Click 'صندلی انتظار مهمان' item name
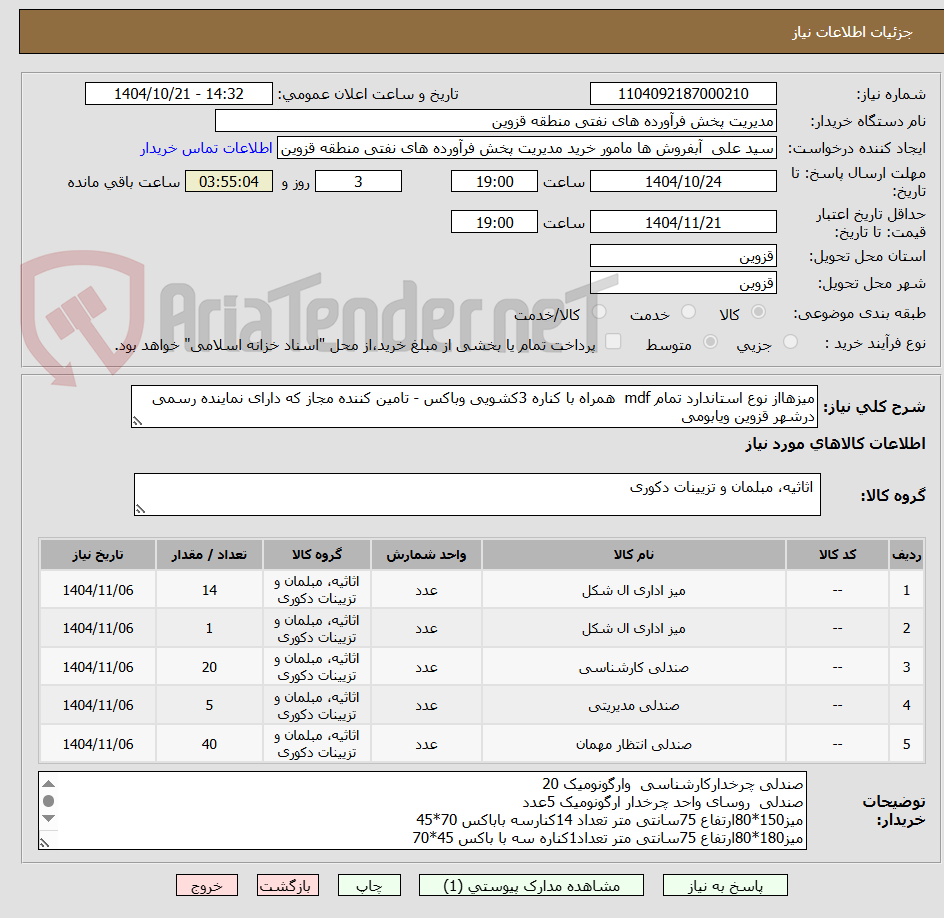Screen dimensions: 944x918 [634, 744]
